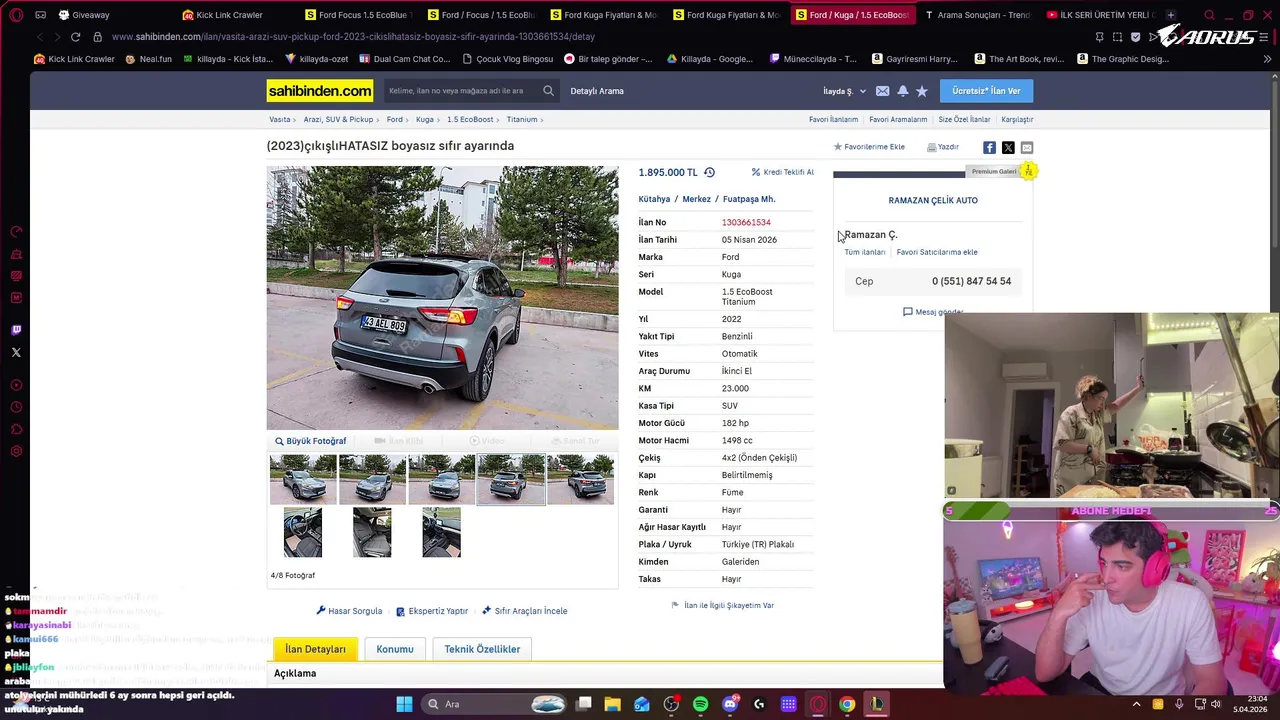Open Karşılaştır link

(1017, 120)
